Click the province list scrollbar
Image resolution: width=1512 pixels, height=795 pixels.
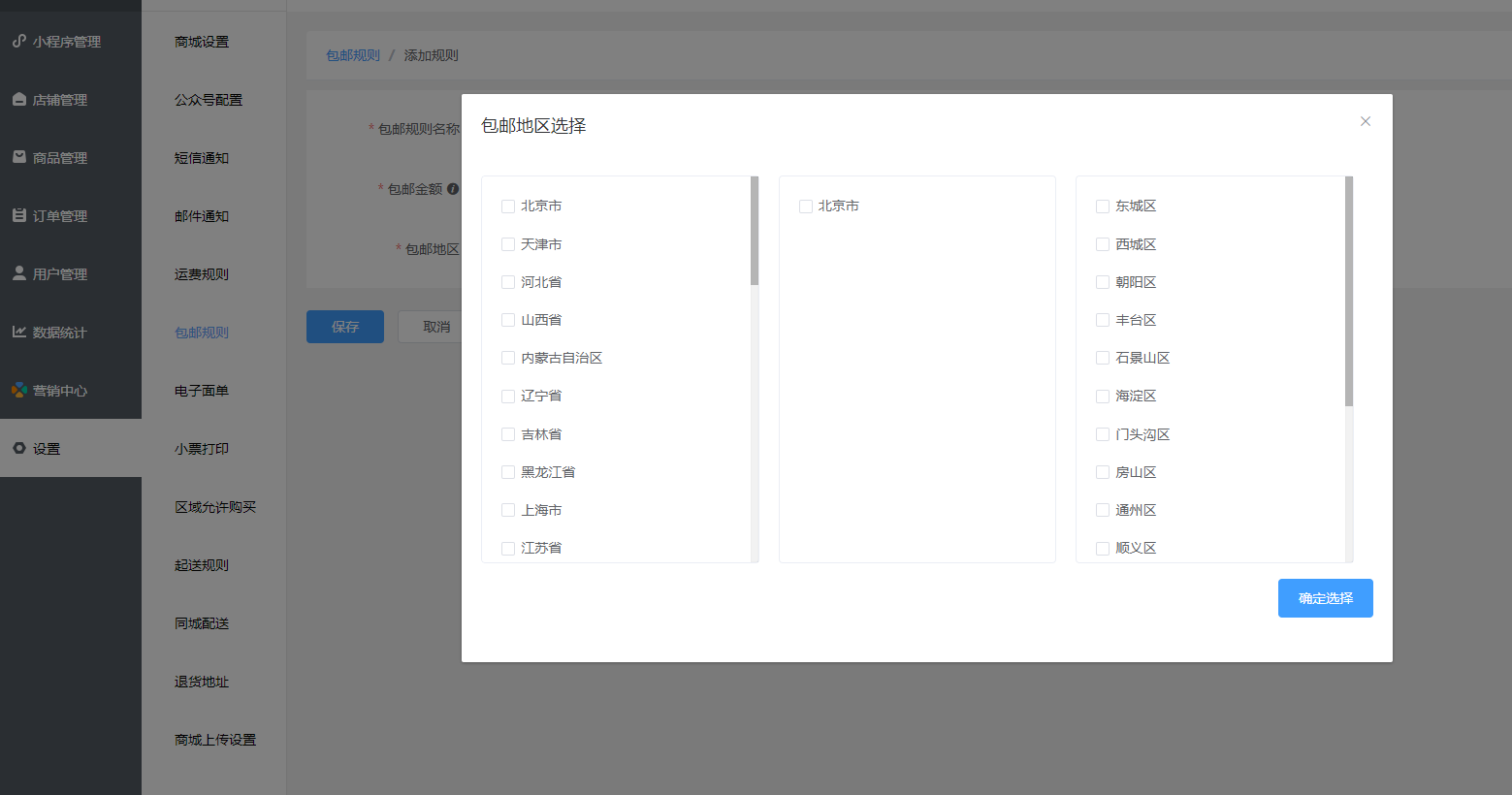point(755,233)
